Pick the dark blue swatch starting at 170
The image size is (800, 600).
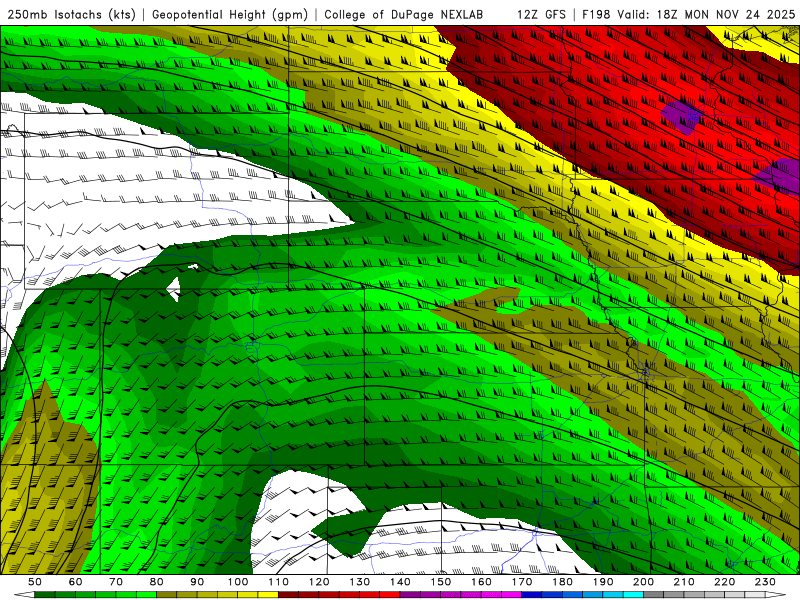[x=532, y=594]
